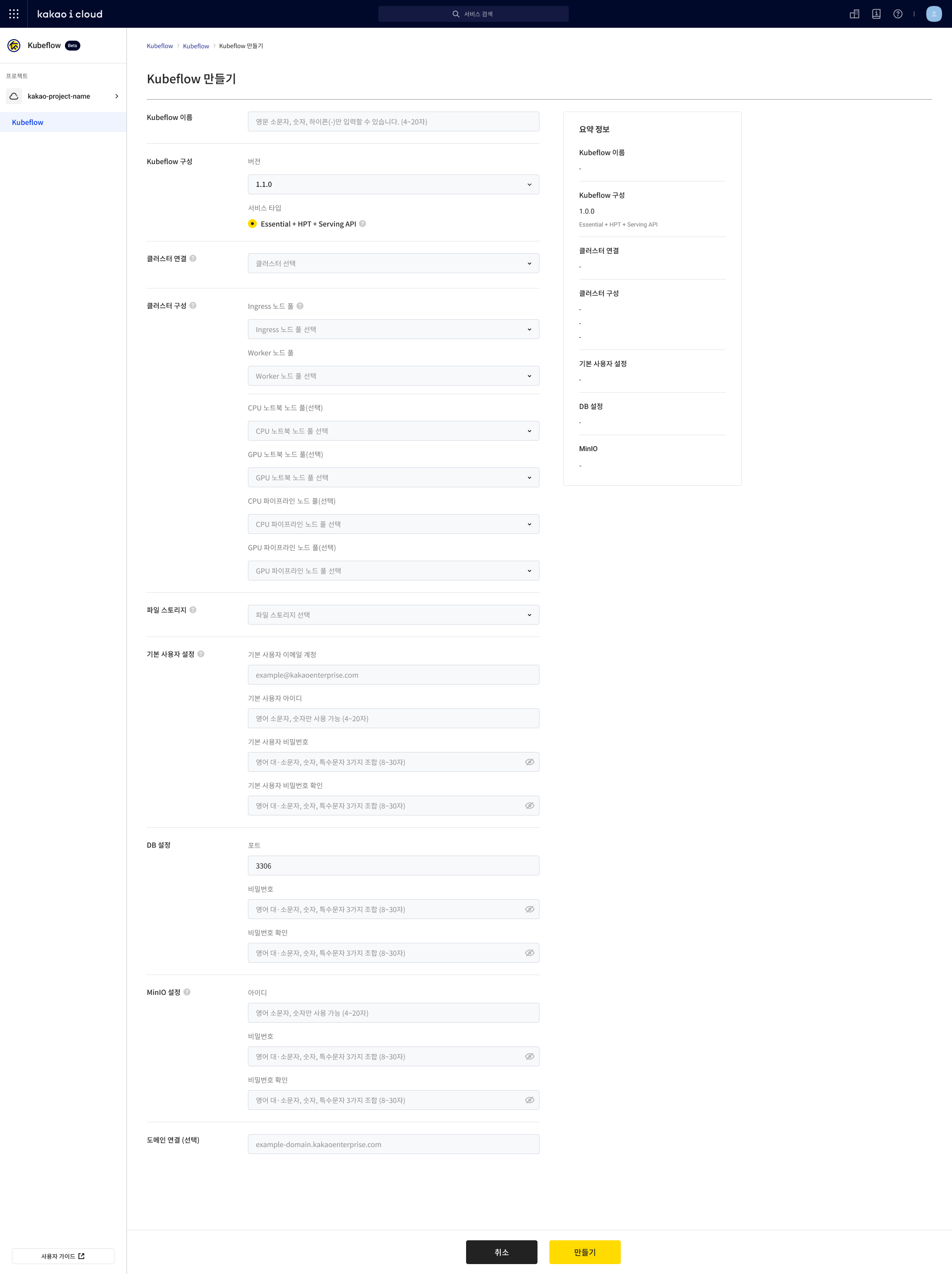The height and width of the screenshot is (1274, 952).
Task: Click the Kubeflow breadcrumb link
Action: (x=160, y=46)
